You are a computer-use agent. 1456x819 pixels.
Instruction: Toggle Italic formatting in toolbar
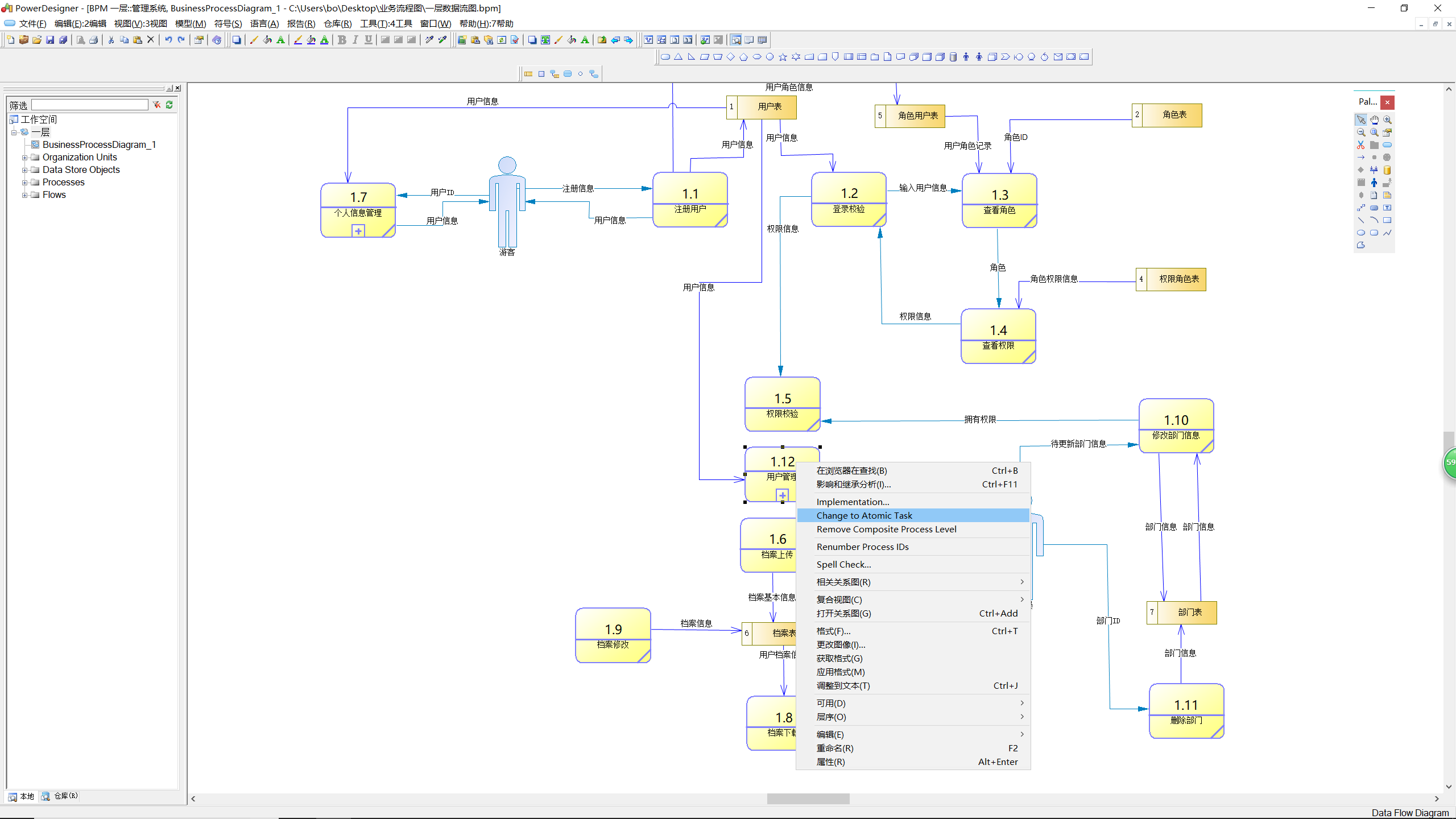click(x=355, y=40)
